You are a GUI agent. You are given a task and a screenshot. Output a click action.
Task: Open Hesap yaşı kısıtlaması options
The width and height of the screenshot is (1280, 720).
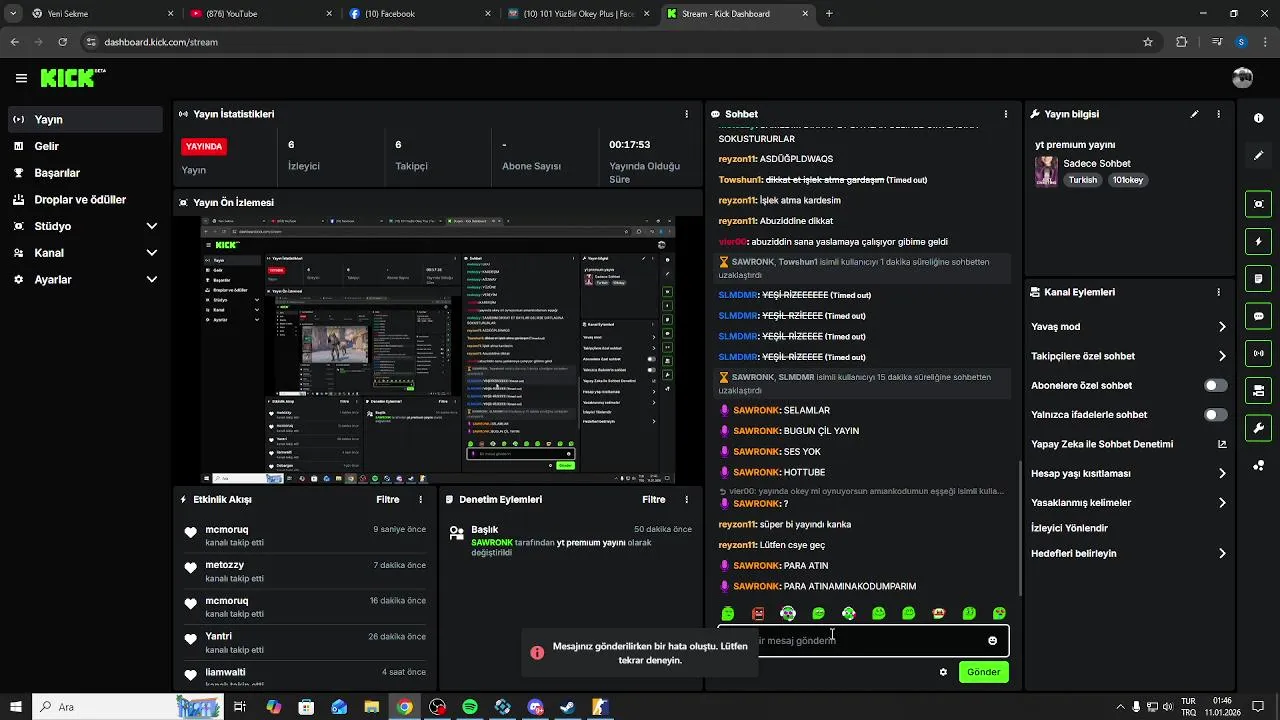1129,473
